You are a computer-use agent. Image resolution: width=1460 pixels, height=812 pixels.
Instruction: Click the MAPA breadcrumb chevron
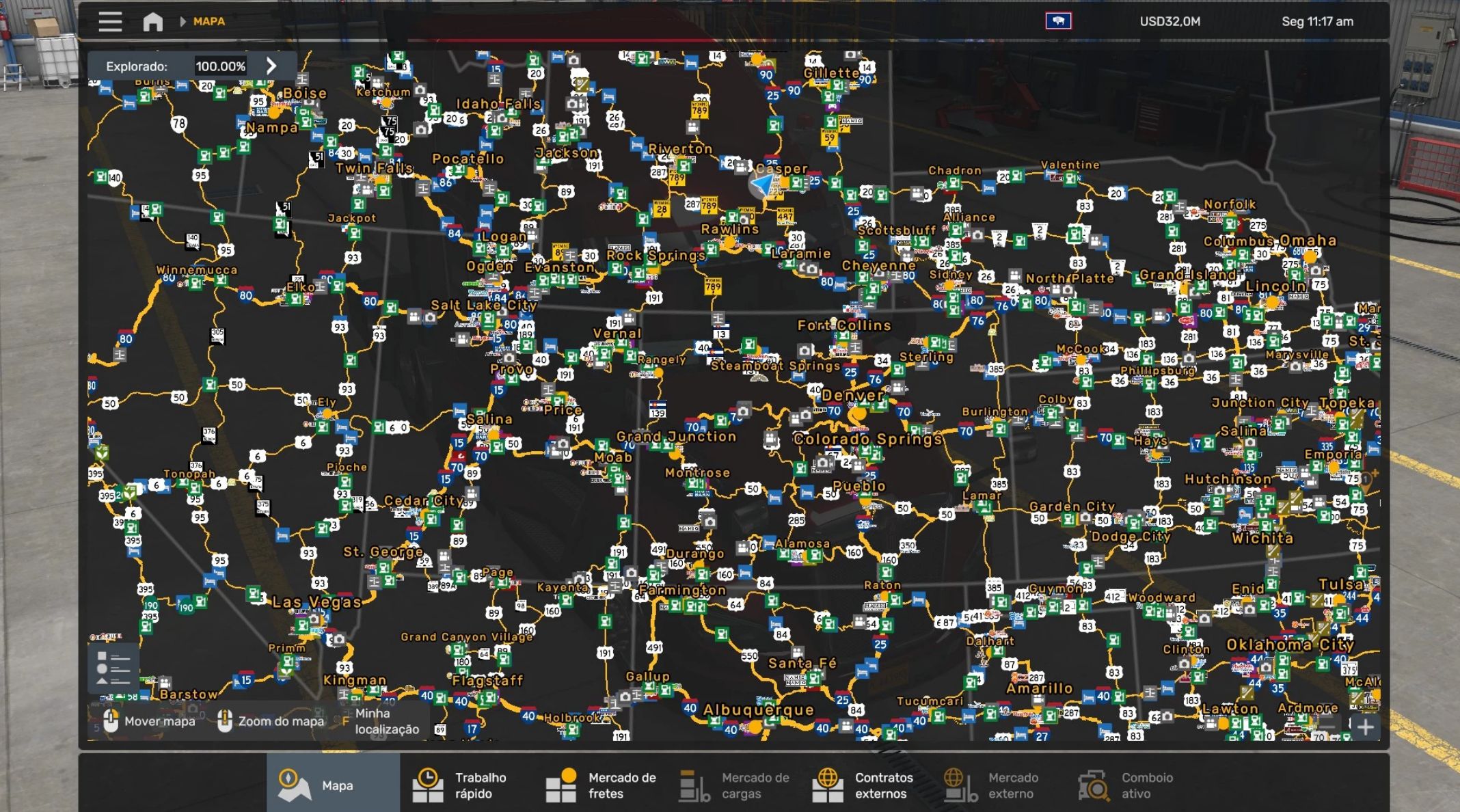183,22
